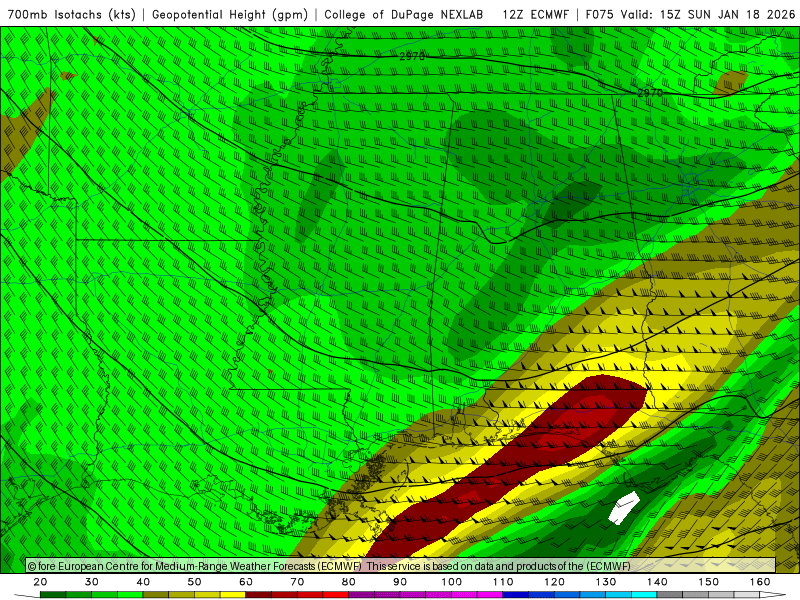Click the color scale value 20
The image size is (800, 600).
pos(40,582)
